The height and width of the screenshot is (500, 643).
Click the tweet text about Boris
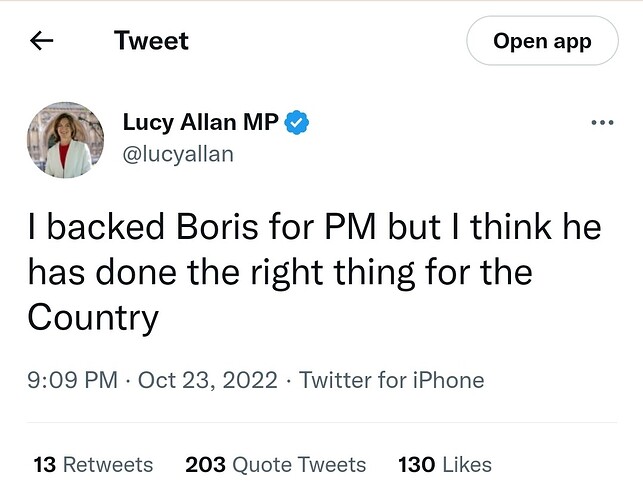click(315, 272)
